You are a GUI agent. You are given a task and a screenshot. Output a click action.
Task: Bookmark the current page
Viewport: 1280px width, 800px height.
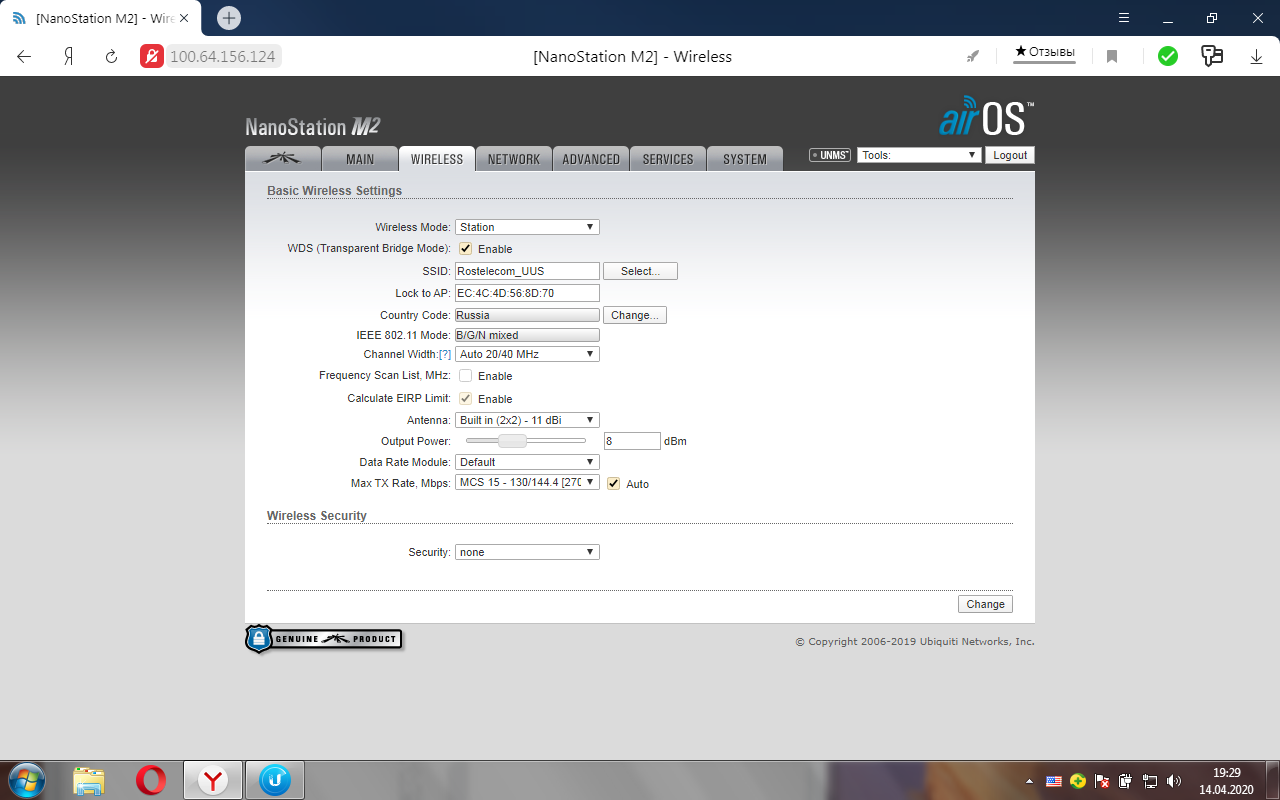(1111, 56)
